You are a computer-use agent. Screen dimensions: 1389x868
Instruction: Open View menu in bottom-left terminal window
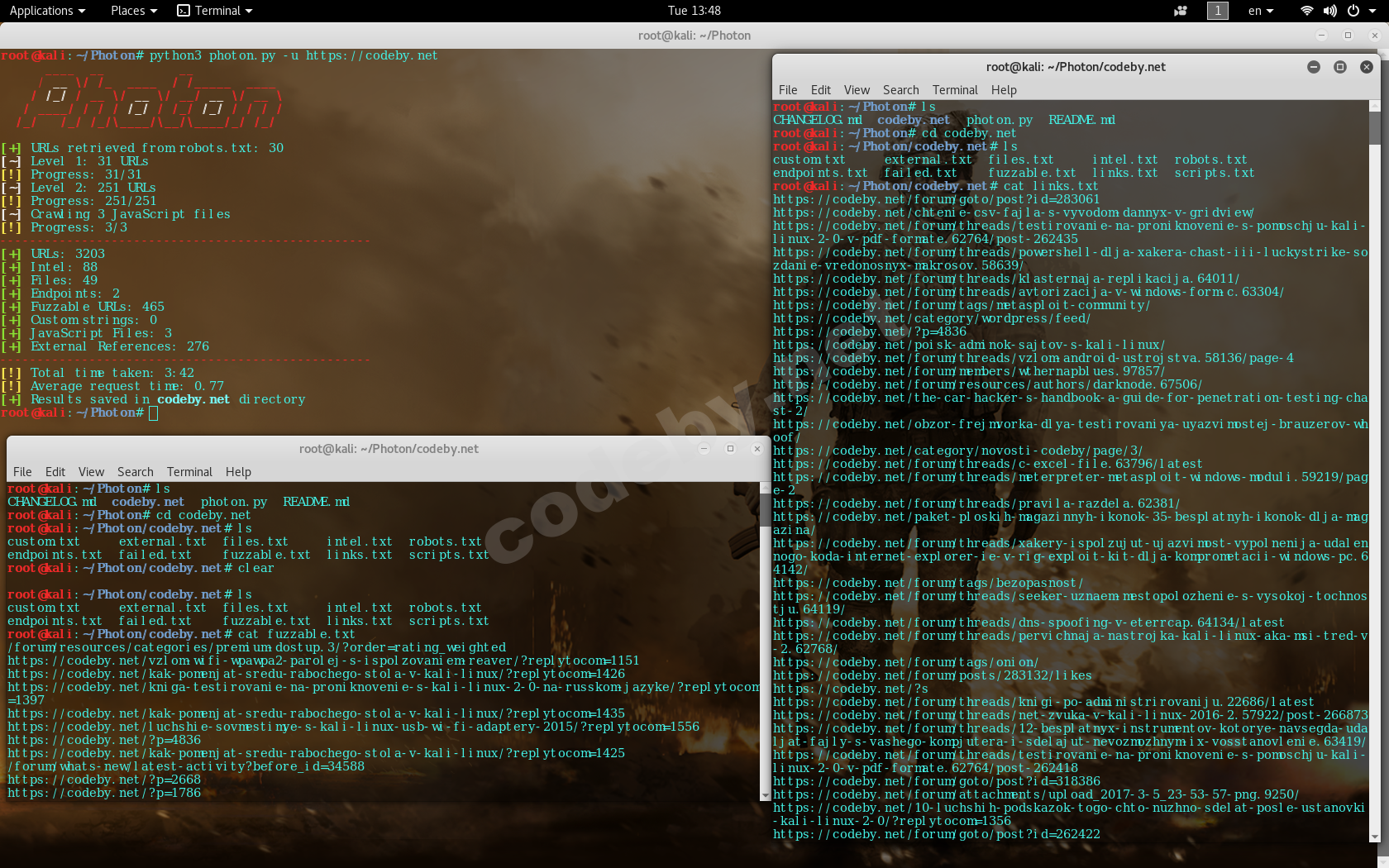(x=91, y=472)
